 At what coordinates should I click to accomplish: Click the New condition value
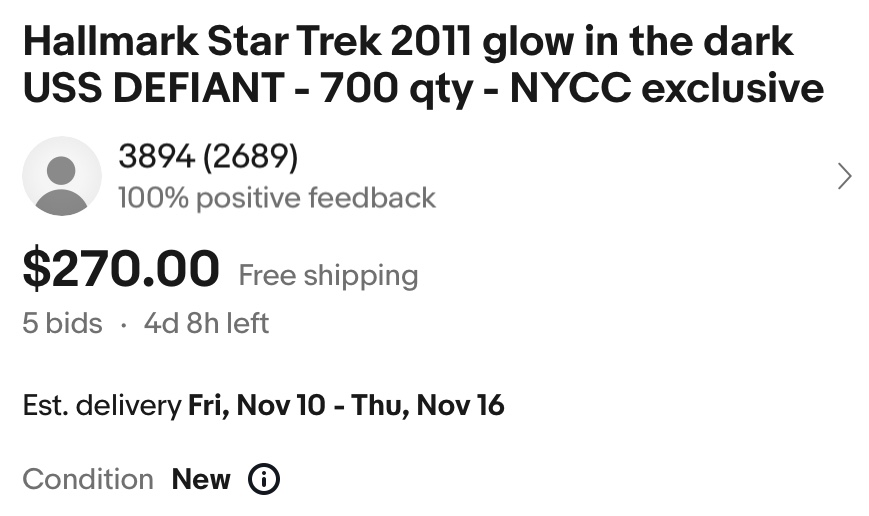(x=201, y=479)
